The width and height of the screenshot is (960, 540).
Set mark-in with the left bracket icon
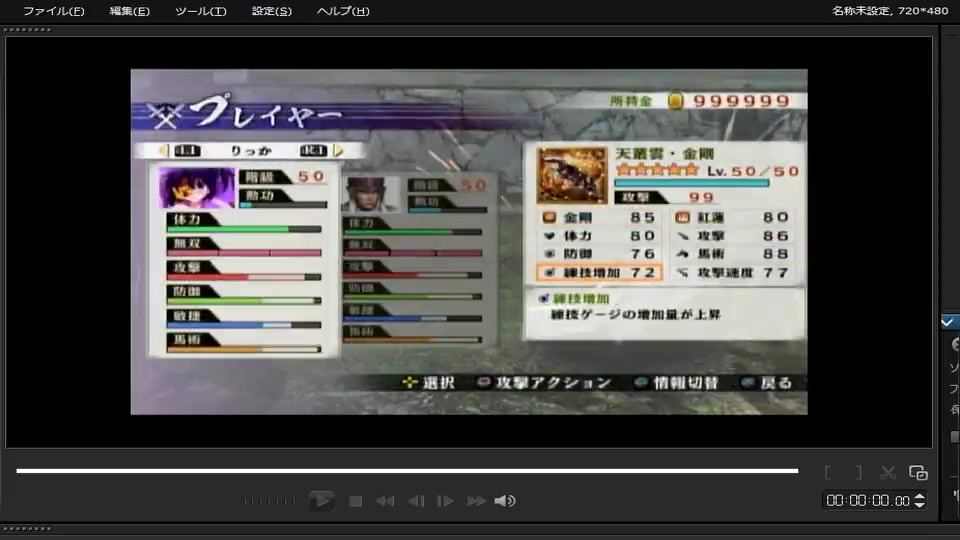pyautogui.click(x=828, y=473)
